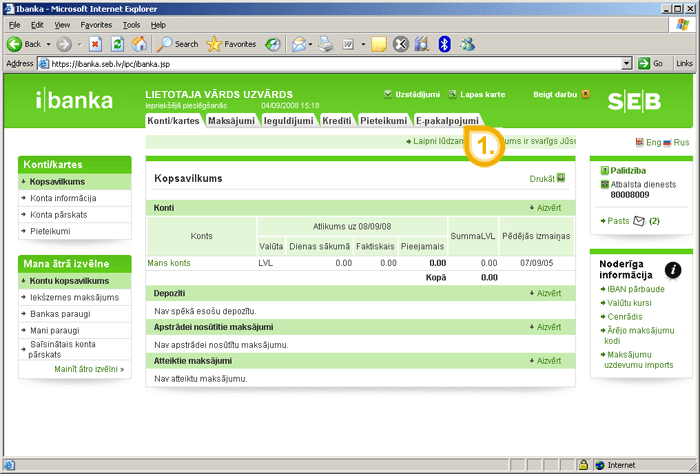Click Mainīt ātro izvēlni link
The height and width of the screenshot is (474, 700).
click(89, 369)
